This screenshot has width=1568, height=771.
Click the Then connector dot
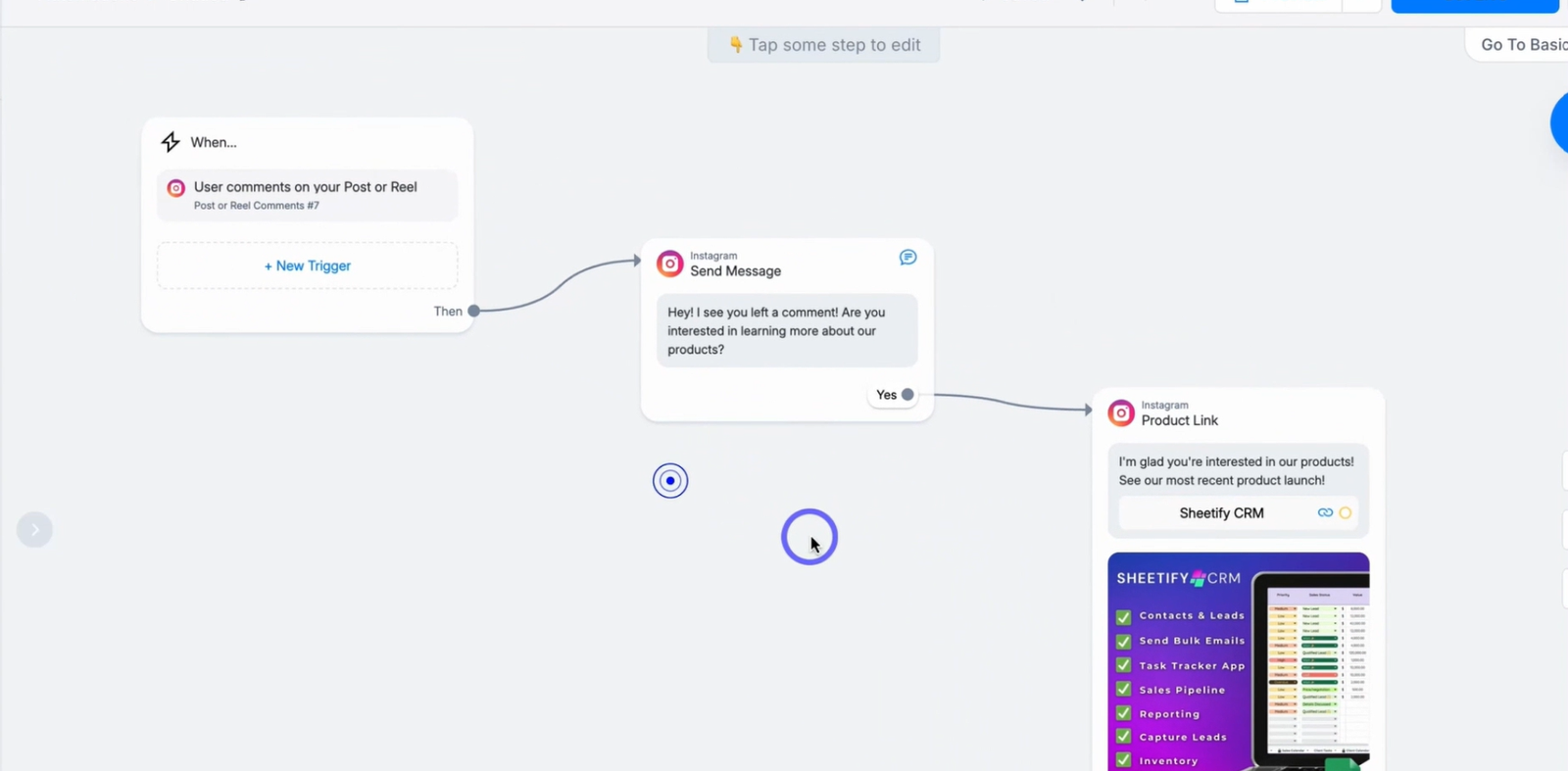pos(473,311)
